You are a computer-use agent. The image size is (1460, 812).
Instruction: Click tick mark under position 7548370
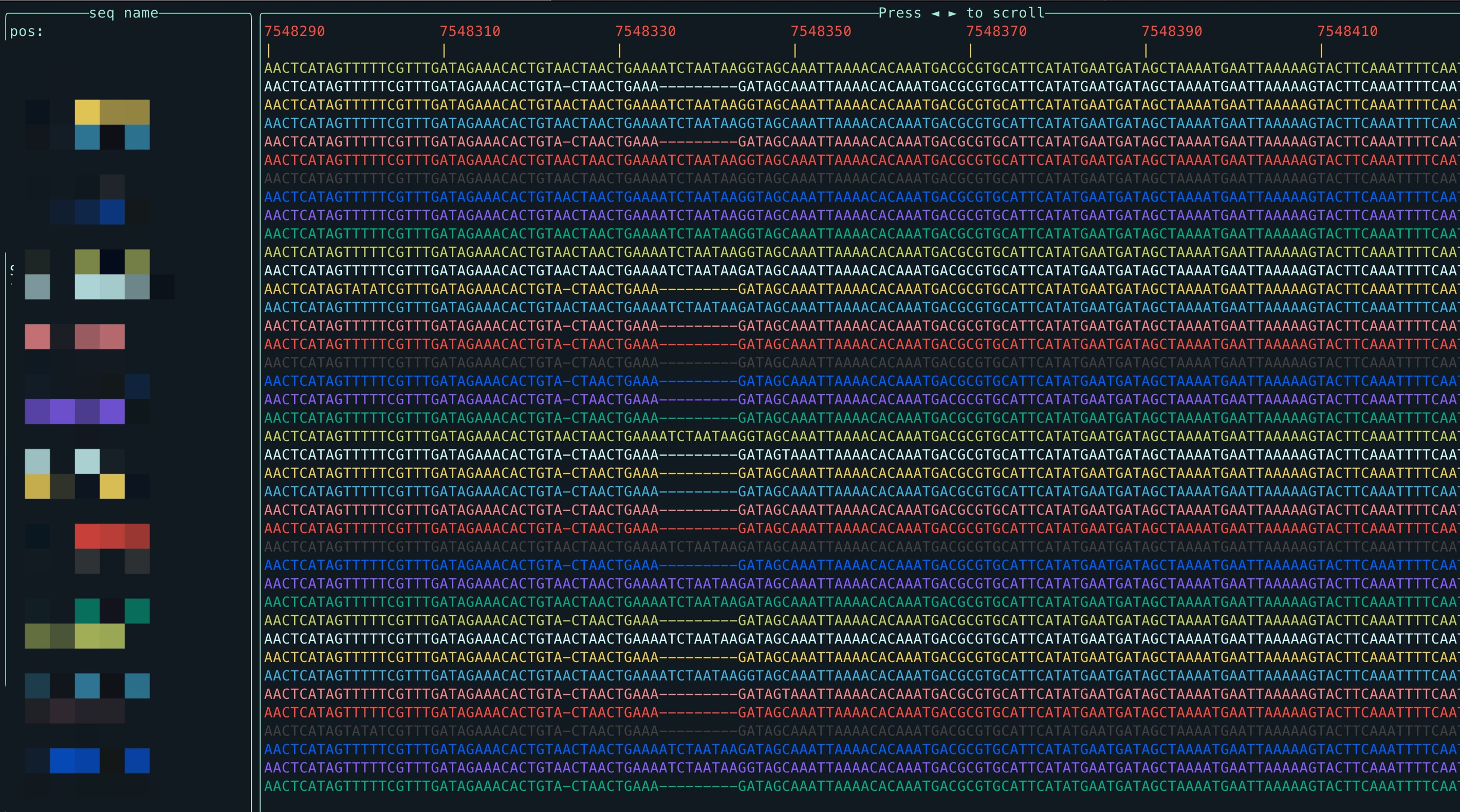(x=970, y=51)
